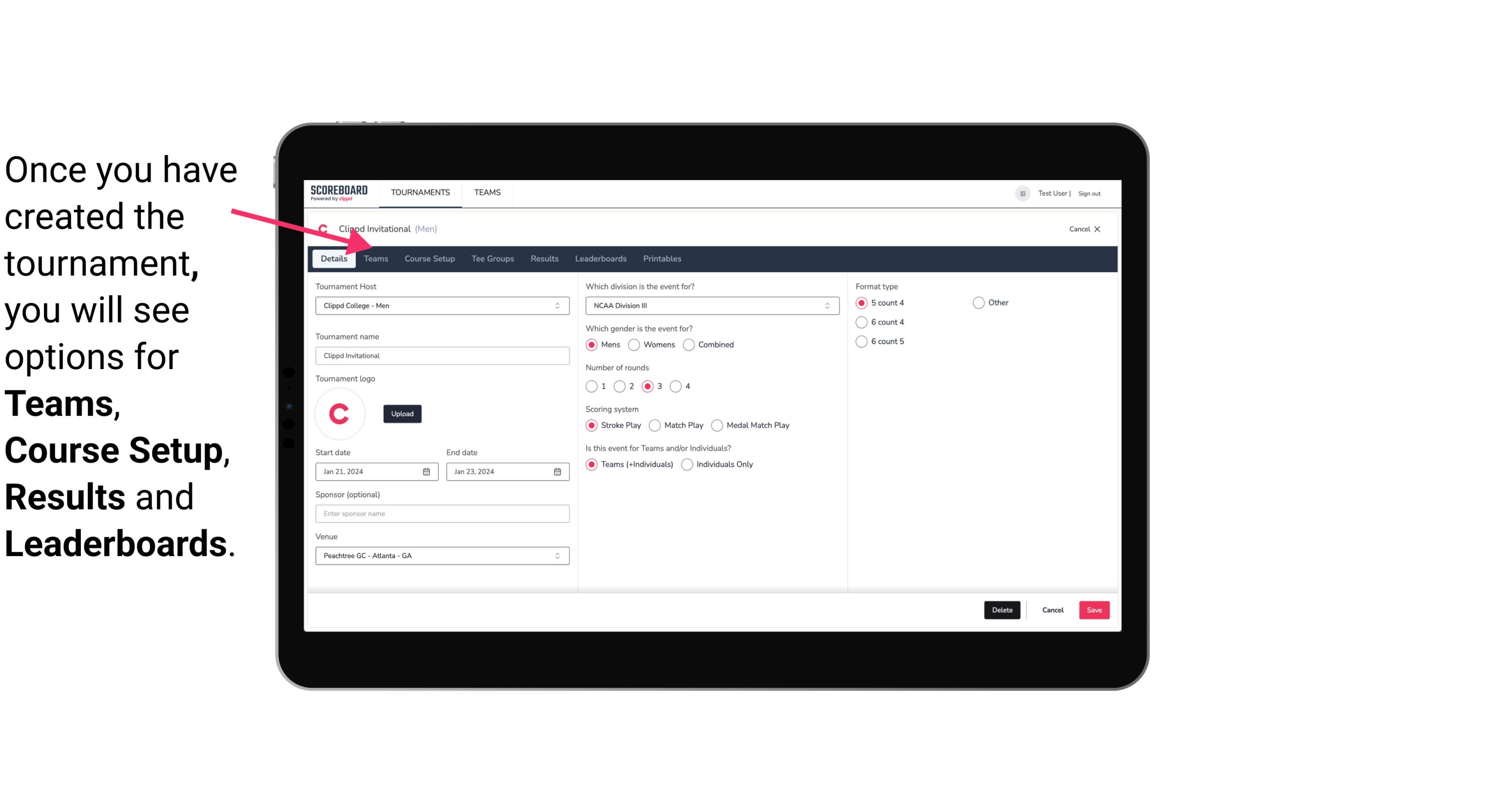
Task: Click the Delete tournament button
Action: tap(1001, 609)
